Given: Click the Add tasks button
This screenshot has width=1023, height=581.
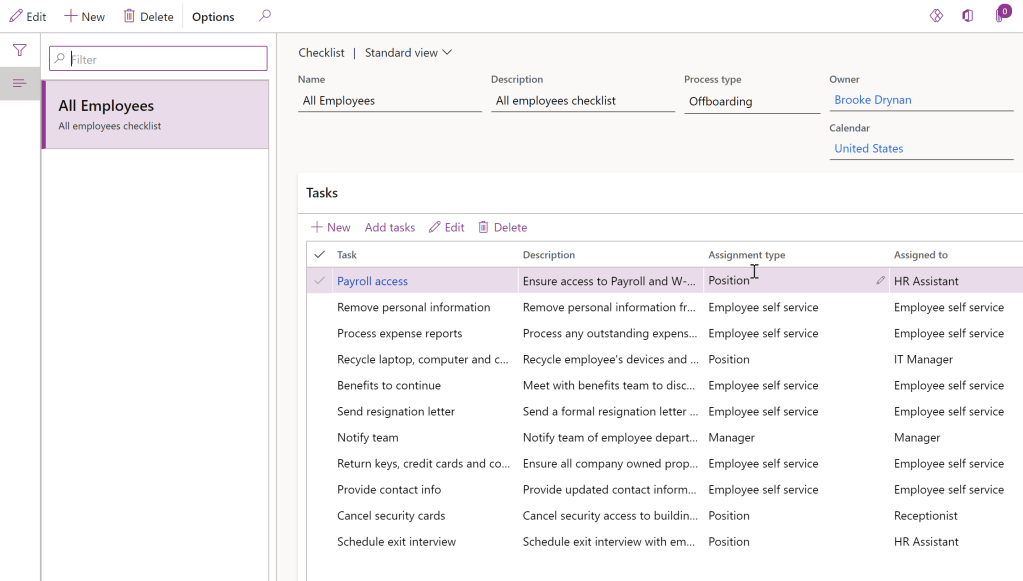Looking at the screenshot, I should click(x=389, y=227).
